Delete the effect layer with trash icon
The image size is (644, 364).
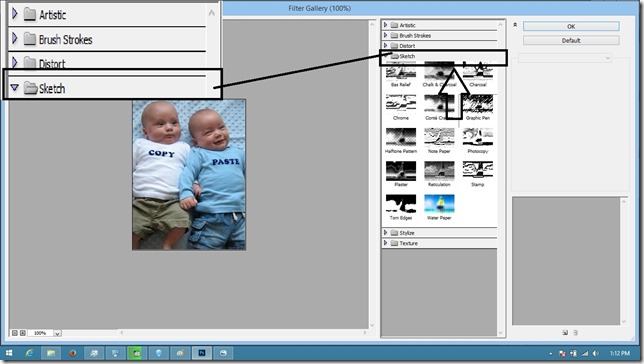coord(575,332)
